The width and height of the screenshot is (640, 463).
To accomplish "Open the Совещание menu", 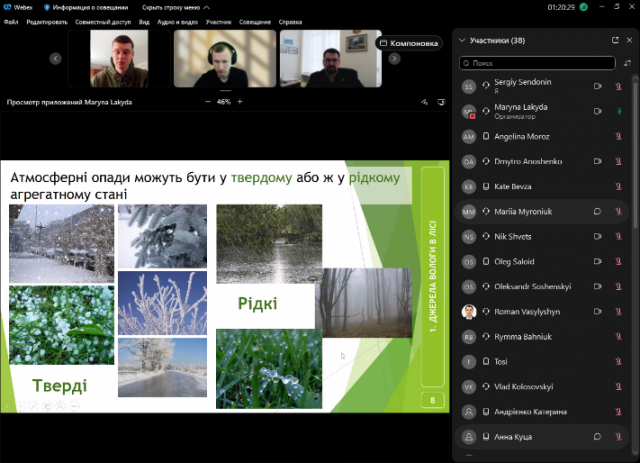I will [x=255, y=22].
